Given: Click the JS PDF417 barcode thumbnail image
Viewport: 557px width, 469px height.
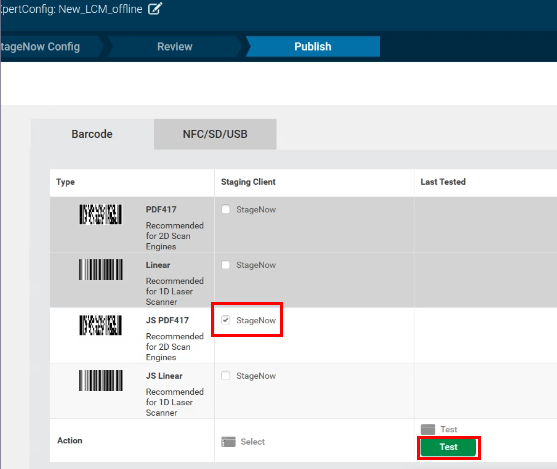Looking at the screenshot, I should point(101,325).
